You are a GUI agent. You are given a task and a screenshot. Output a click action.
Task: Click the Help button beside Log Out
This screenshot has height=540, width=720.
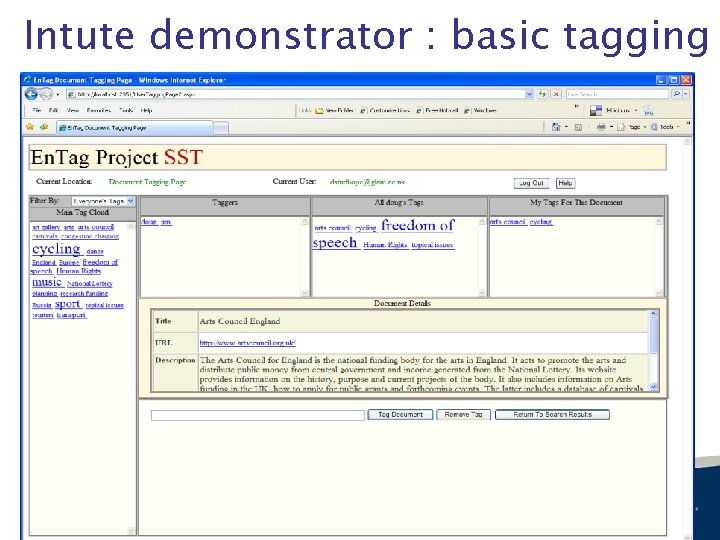coord(565,183)
